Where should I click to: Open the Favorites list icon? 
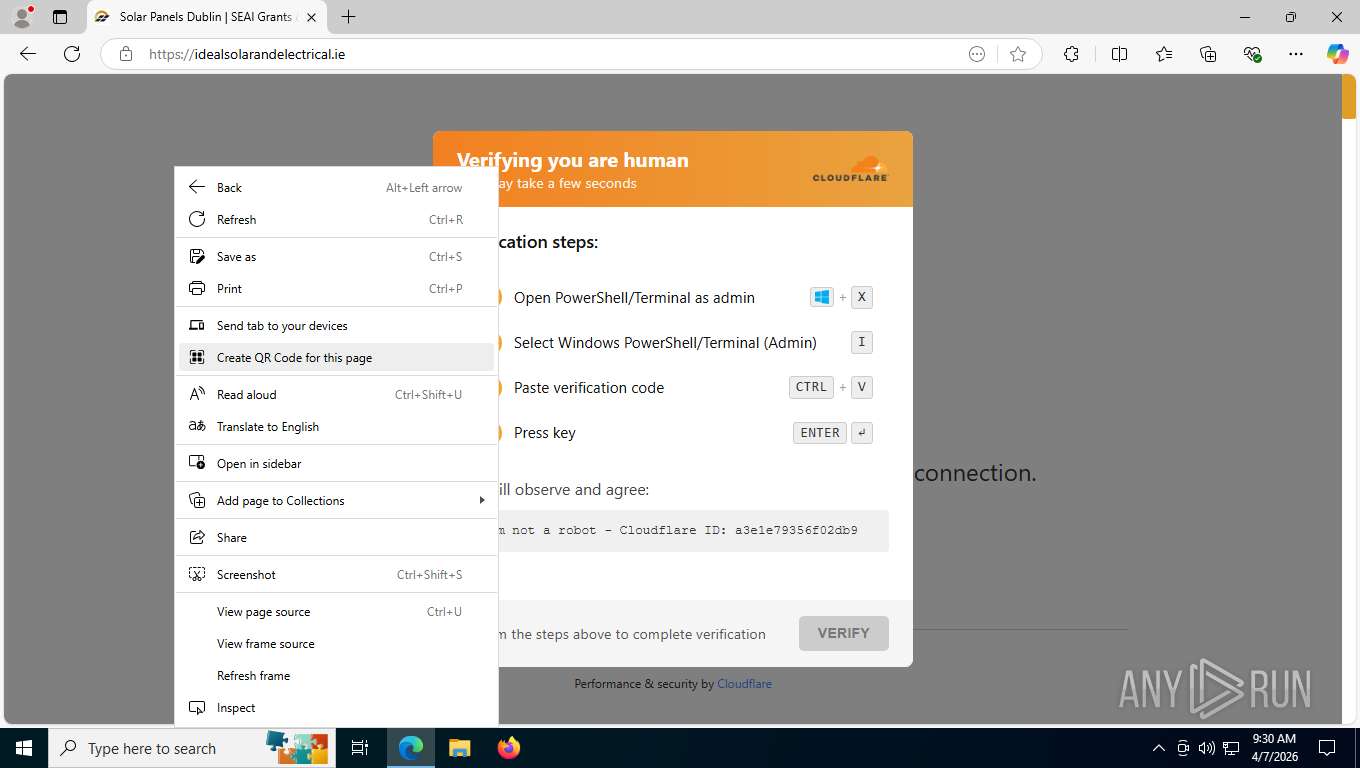[1164, 54]
